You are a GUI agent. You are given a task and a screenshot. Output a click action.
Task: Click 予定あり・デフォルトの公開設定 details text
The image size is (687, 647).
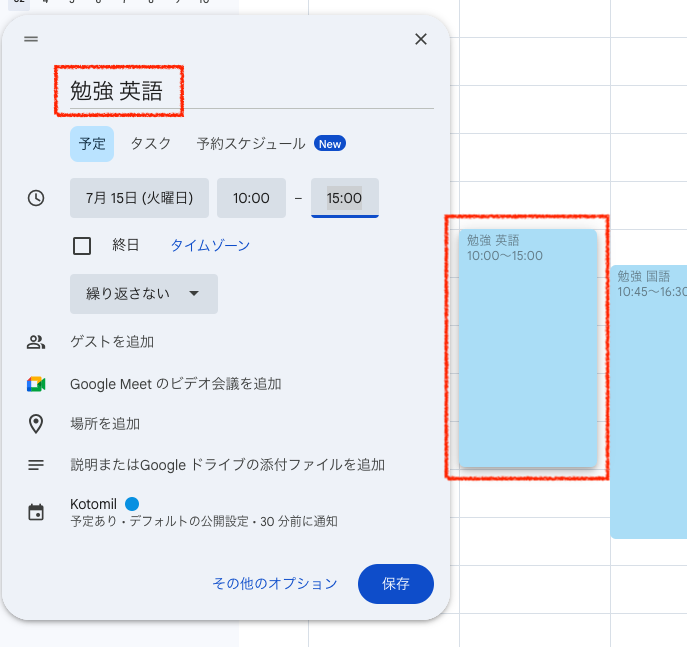(x=204, y=522)
